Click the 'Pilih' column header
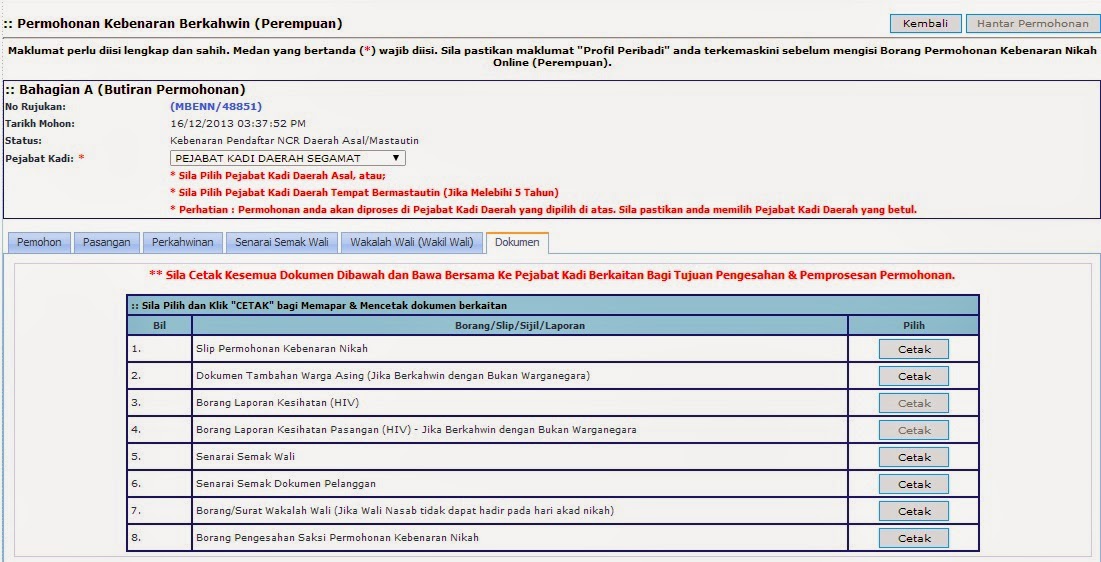Viewport: 1101px width, 562px height. coord(914,325)
